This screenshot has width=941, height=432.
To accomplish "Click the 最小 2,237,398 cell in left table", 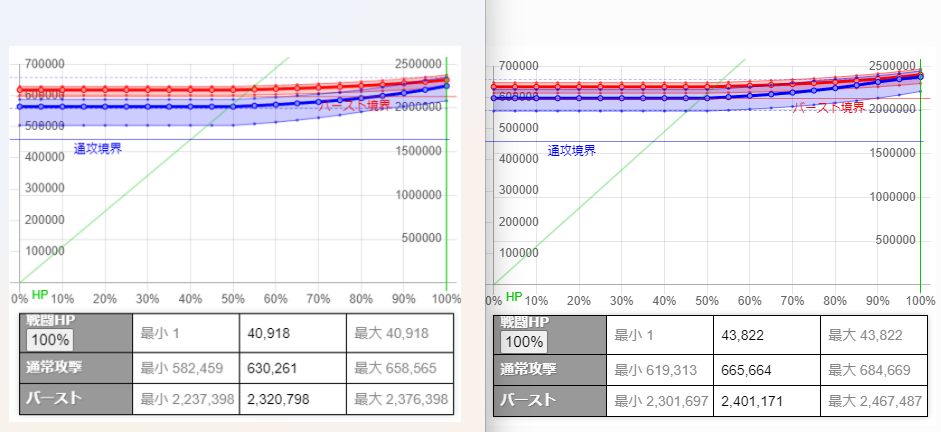I will coord(188,400).
